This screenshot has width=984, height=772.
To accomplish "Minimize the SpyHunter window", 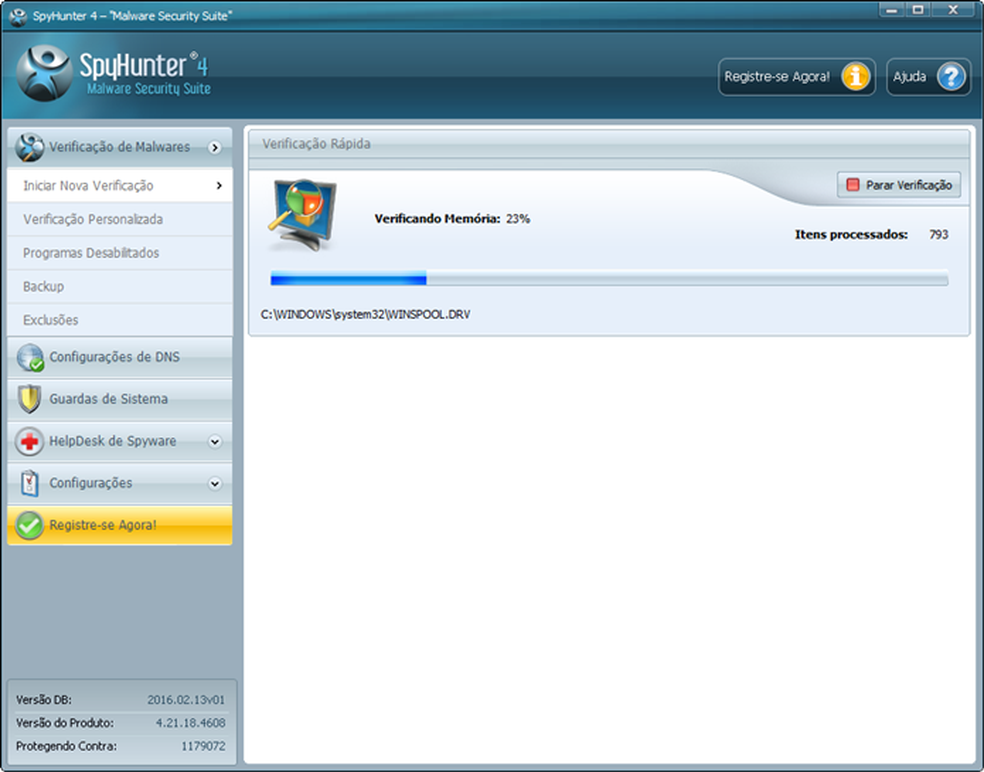I will (x=891, y=10).
